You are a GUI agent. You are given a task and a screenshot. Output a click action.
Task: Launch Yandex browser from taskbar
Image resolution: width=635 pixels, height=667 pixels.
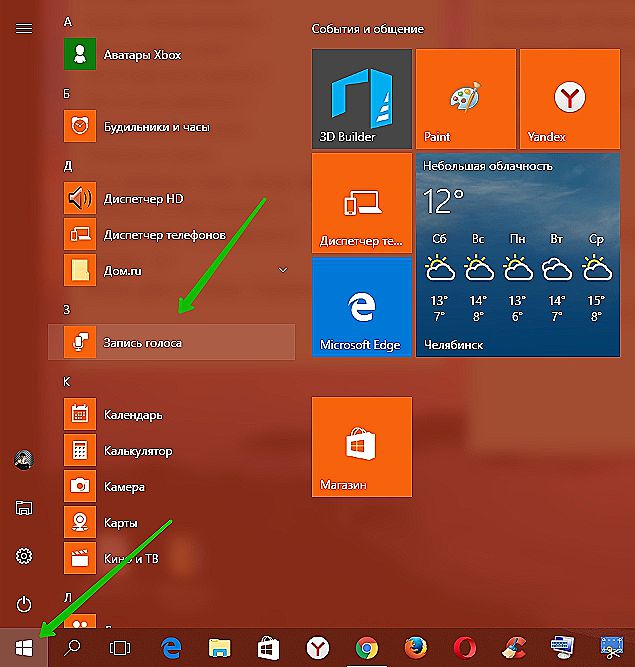[318, 648]
